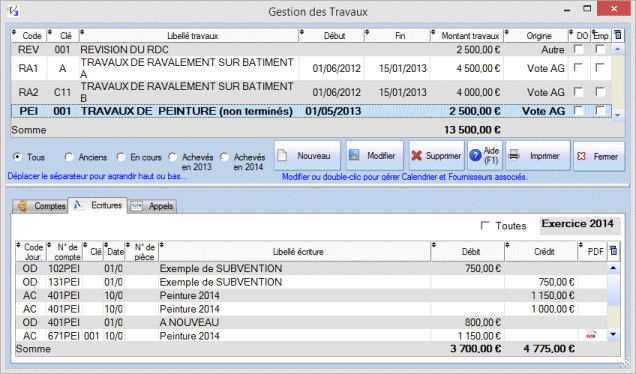Sort by the Fin column header
The width and height of the screenshot is (636, 374).
[398, 36]
